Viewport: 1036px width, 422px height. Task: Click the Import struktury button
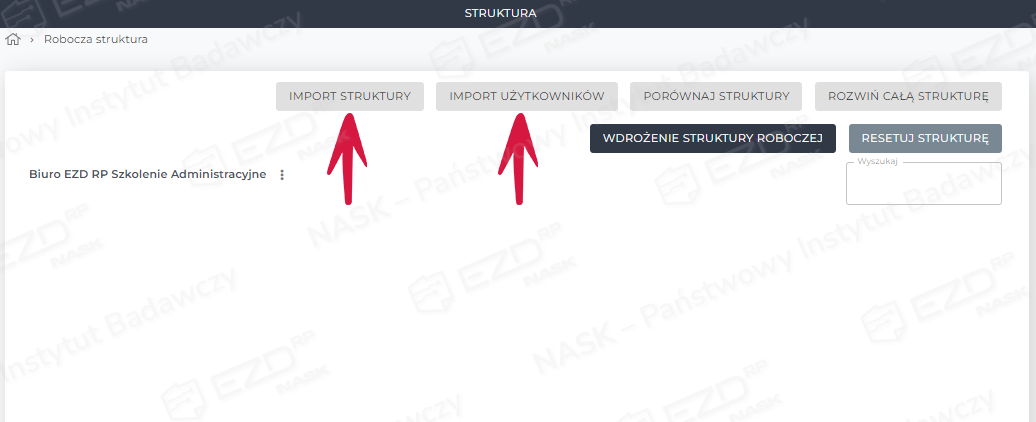click(350, 96)
